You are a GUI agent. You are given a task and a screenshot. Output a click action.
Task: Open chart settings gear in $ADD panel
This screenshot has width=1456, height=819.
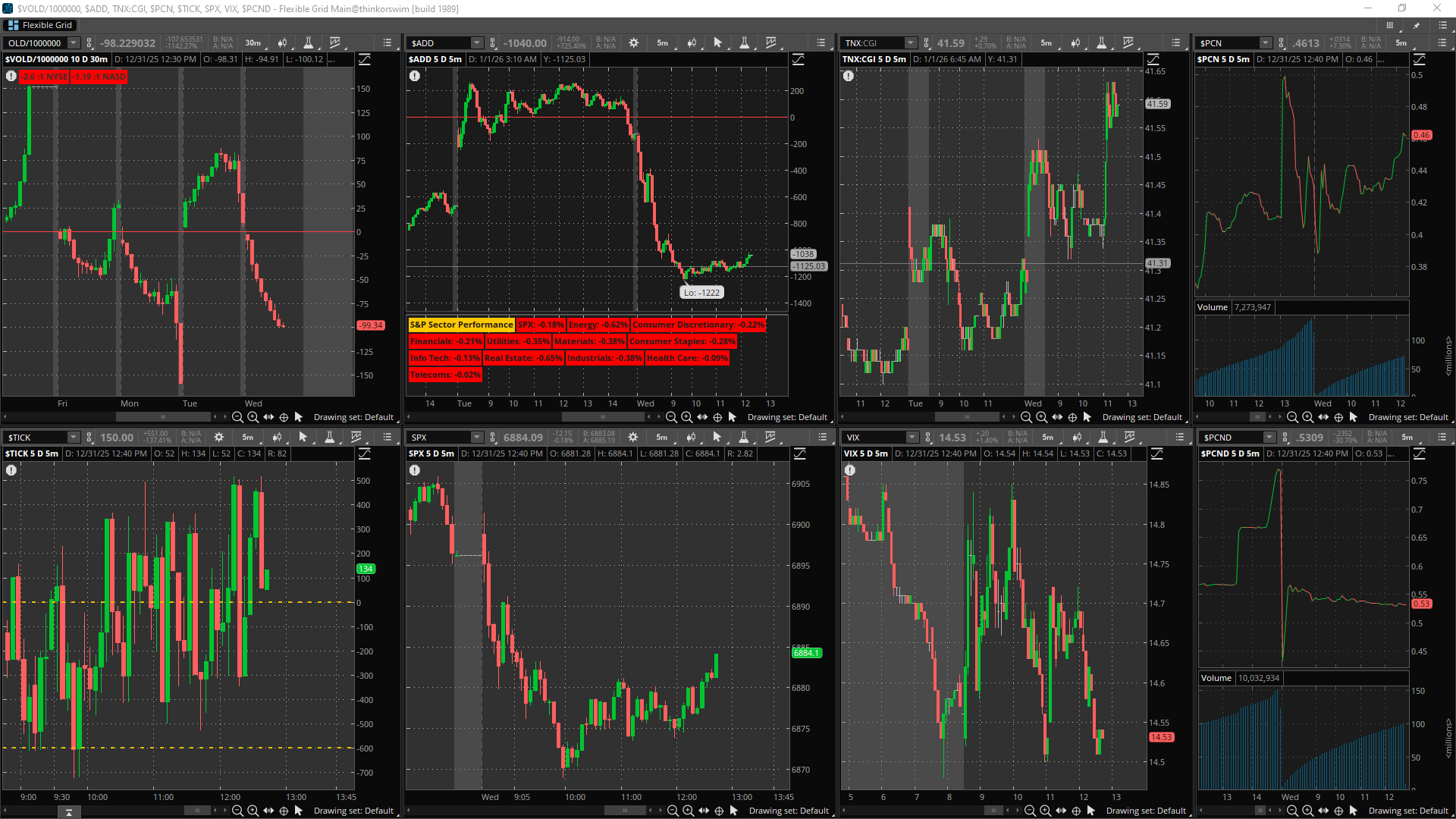coord(634,43)
